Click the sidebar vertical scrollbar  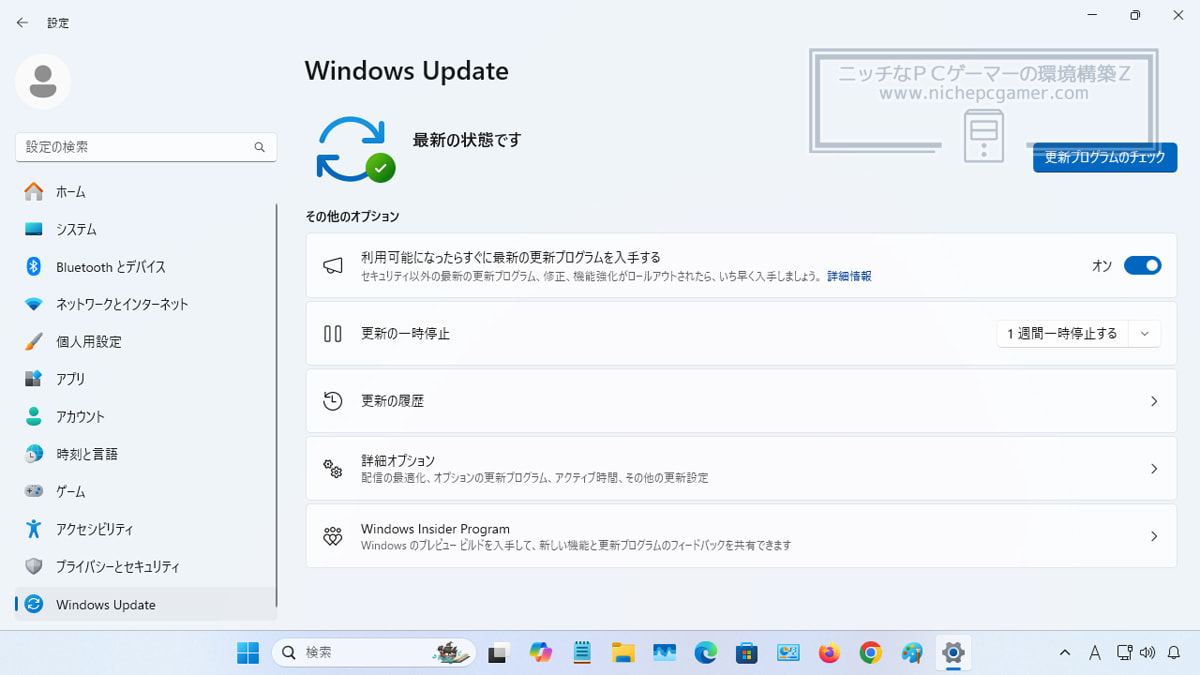277,405
